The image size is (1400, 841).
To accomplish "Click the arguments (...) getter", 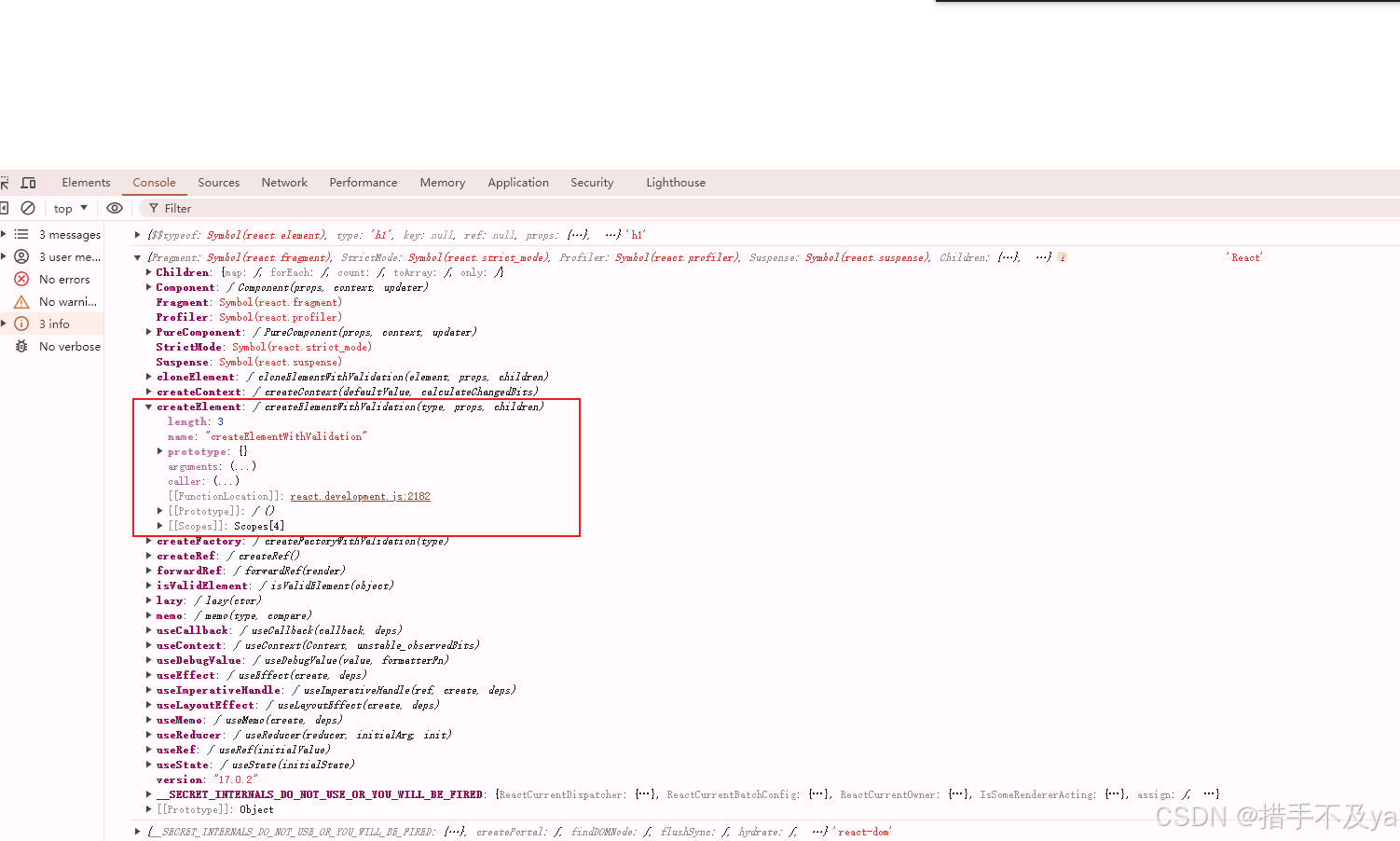I will [242, 466].
